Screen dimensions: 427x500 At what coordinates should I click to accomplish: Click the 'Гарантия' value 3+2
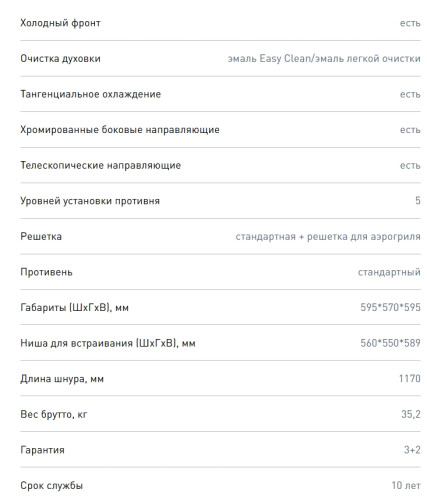[412, 450]
